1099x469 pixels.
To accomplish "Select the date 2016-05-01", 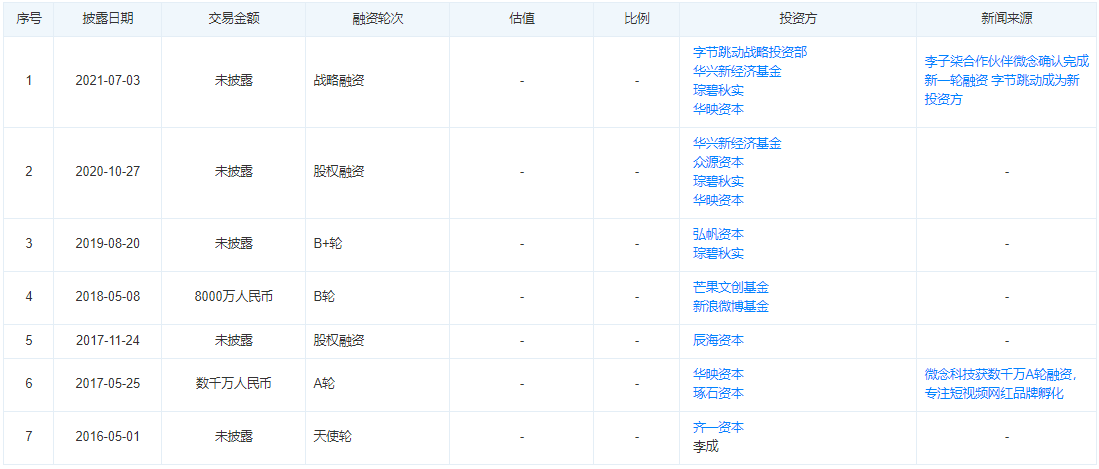I will click(x=107, y=437).
